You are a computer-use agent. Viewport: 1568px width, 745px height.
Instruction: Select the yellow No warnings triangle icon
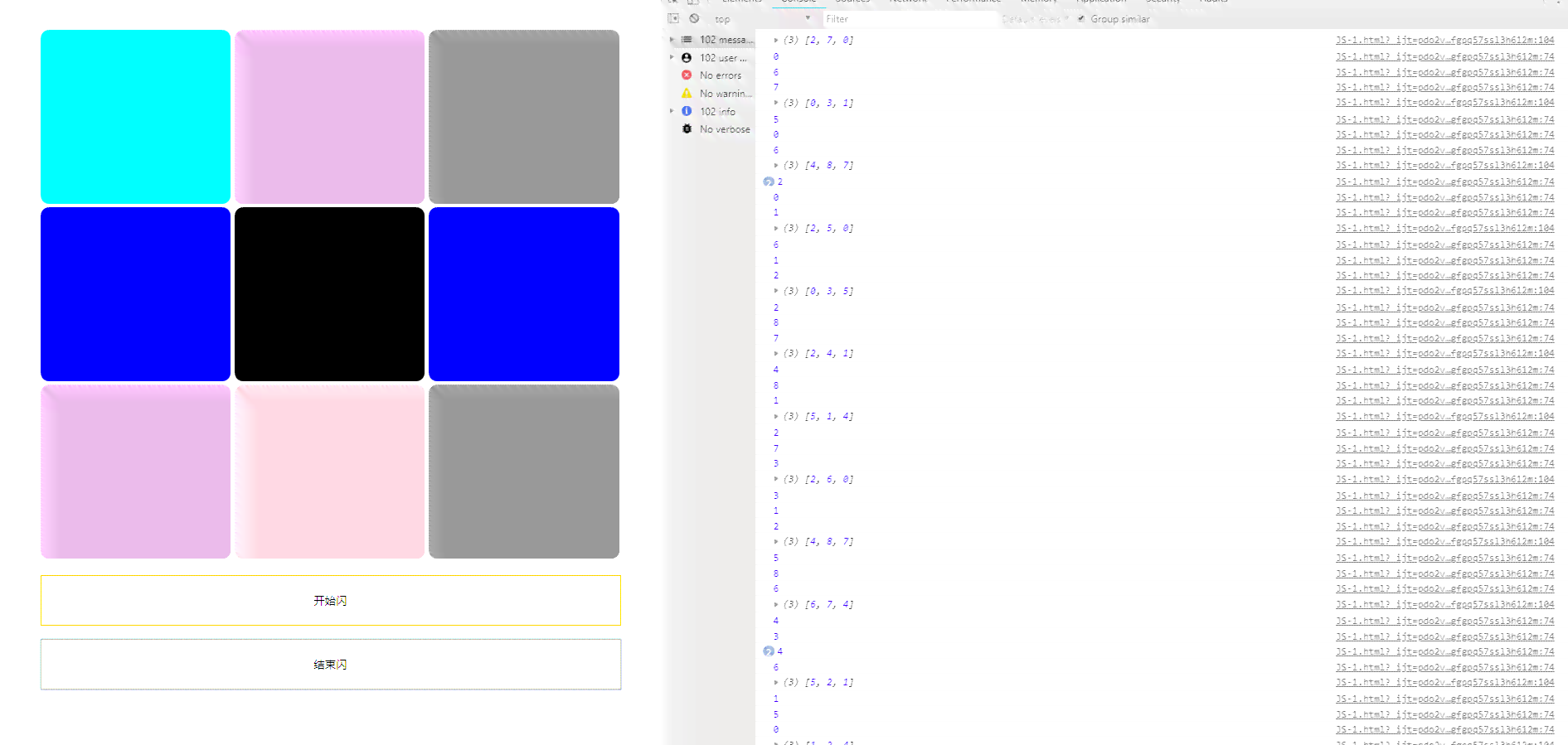tap(687, 94)
